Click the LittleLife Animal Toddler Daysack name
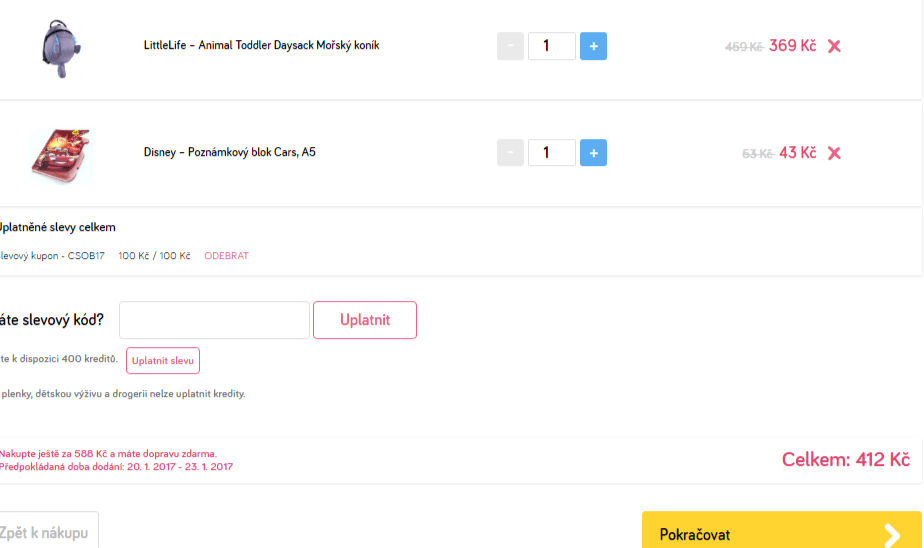 click(x=261, y=46)
